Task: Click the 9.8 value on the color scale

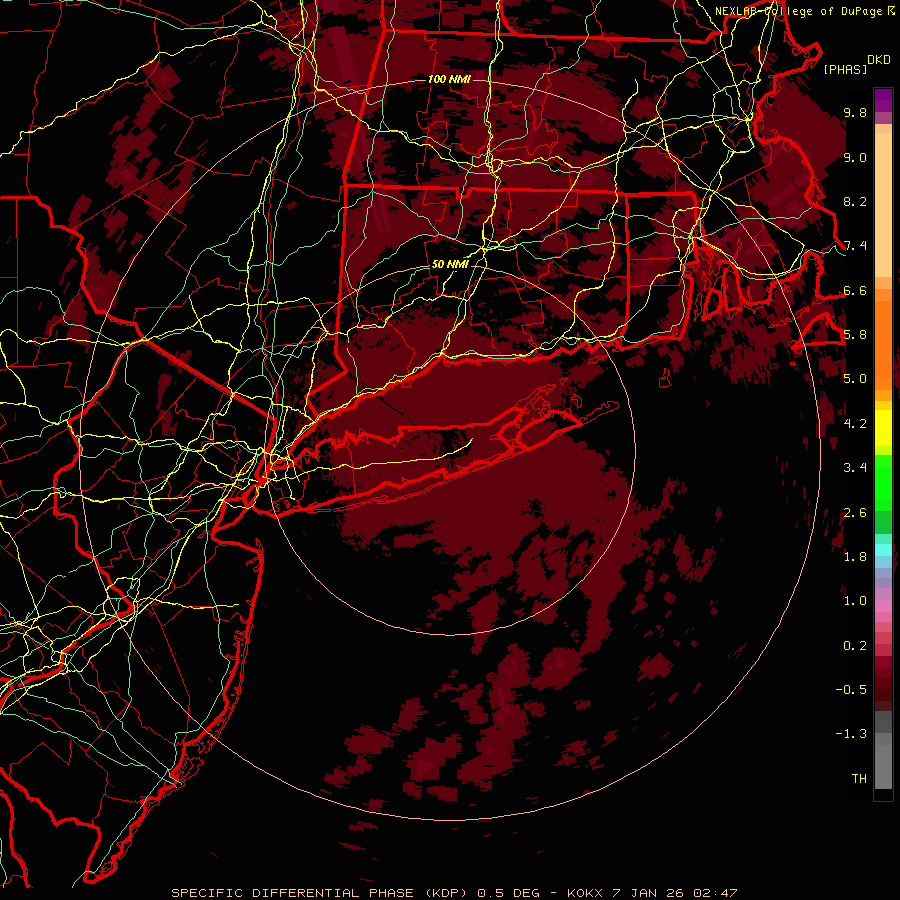Action: pyautogui.click(x=855, y=113)
